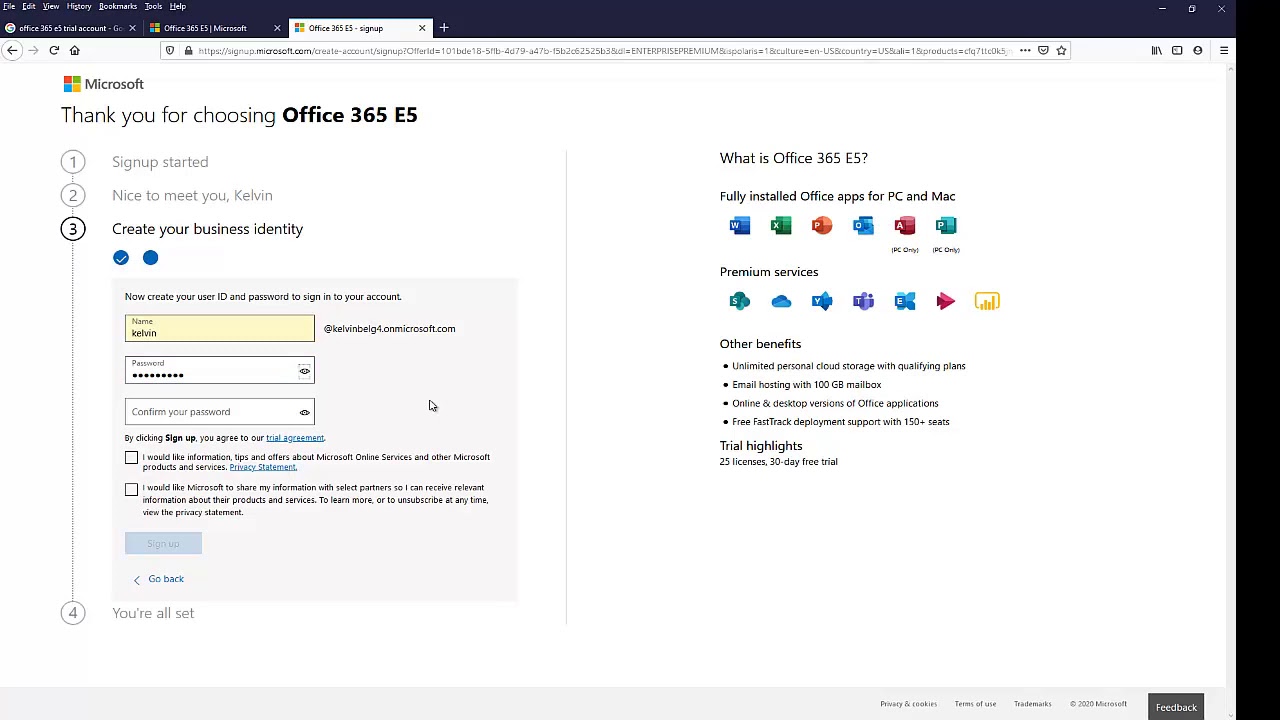Image resolution: width=1280 pixels, height=720 pixels.
Task: Open the Tools menu
Action: pos(153,6)
